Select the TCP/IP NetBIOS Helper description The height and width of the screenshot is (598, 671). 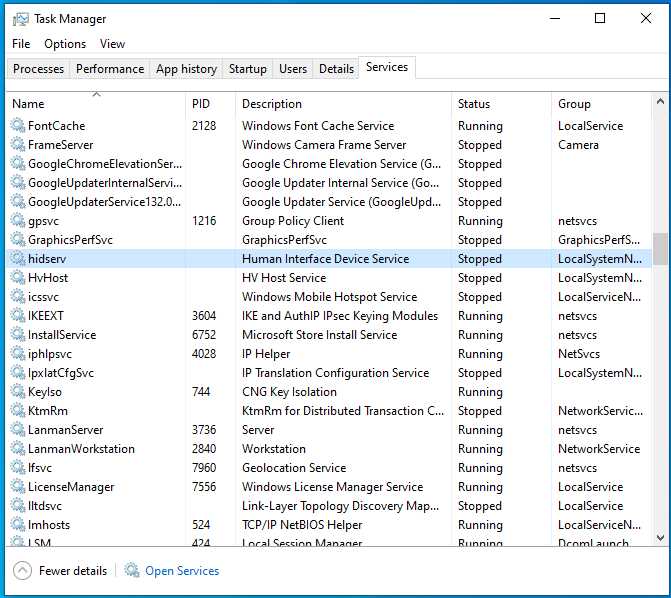tap(302, 524)
